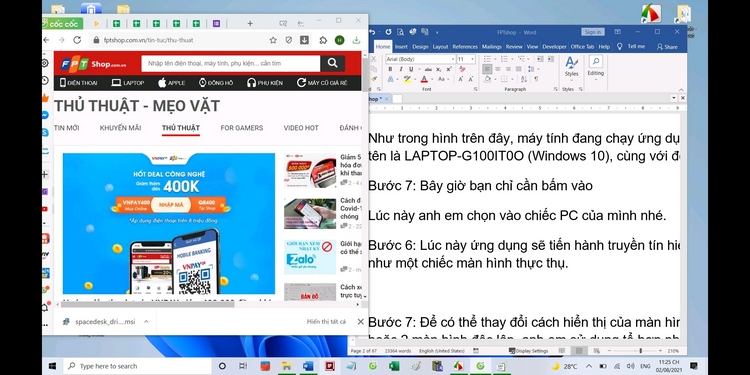
Task: Expand spacedesk download item chevron
Action: point(146,321)
